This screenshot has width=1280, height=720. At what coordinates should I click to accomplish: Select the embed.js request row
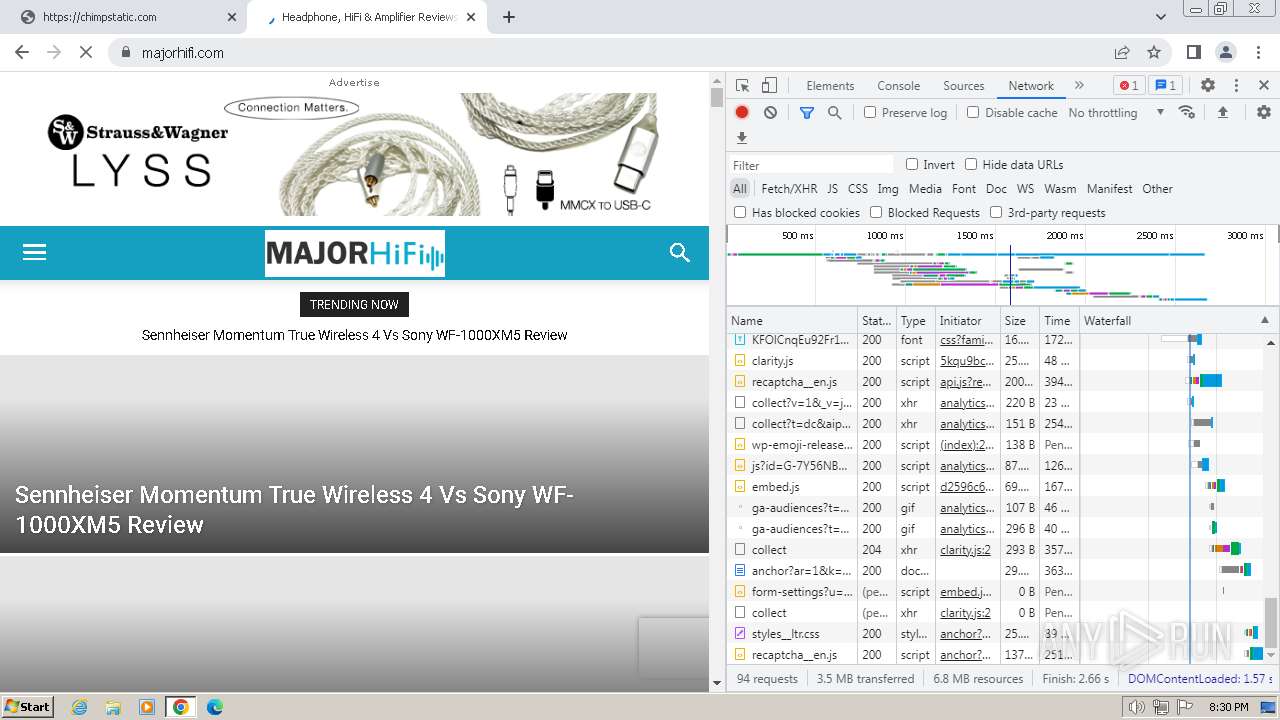pos(1002,487)
